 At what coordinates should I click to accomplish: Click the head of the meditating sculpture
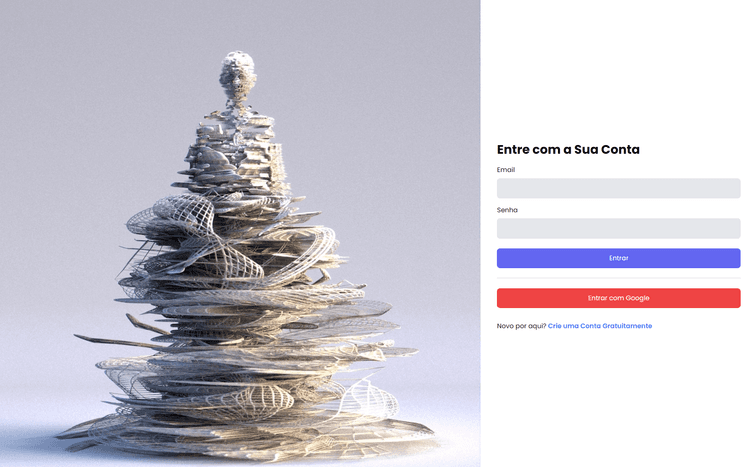[x=237, y=72]
